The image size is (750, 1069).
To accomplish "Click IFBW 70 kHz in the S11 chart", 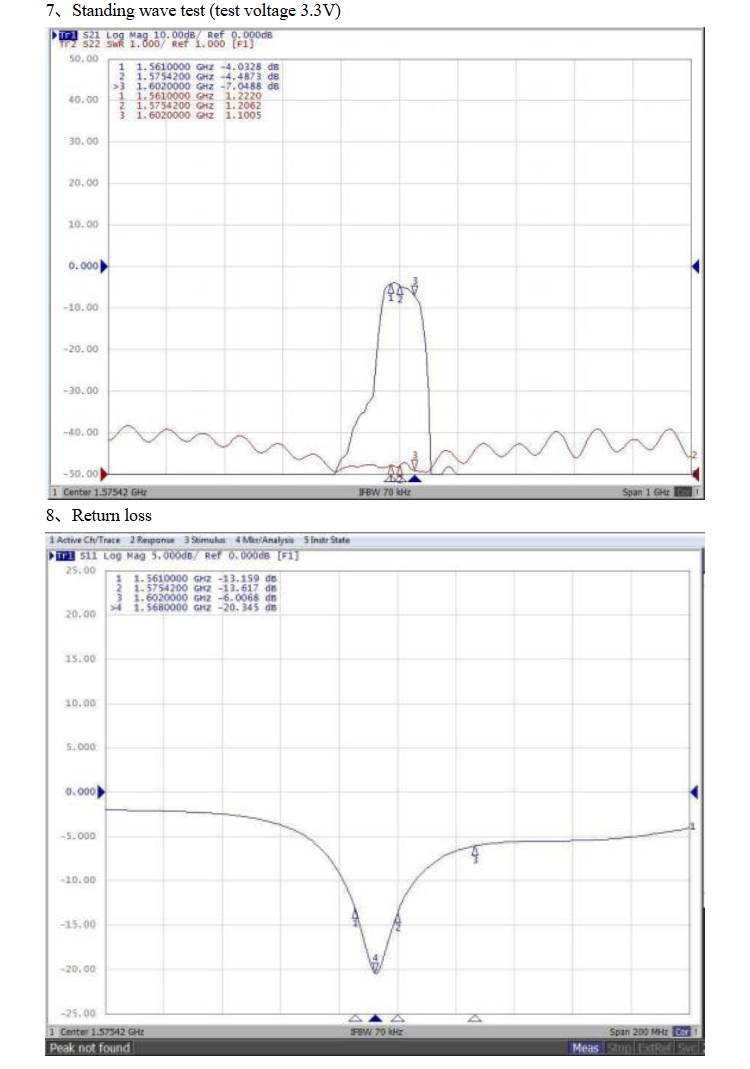I will (376, 1032).
